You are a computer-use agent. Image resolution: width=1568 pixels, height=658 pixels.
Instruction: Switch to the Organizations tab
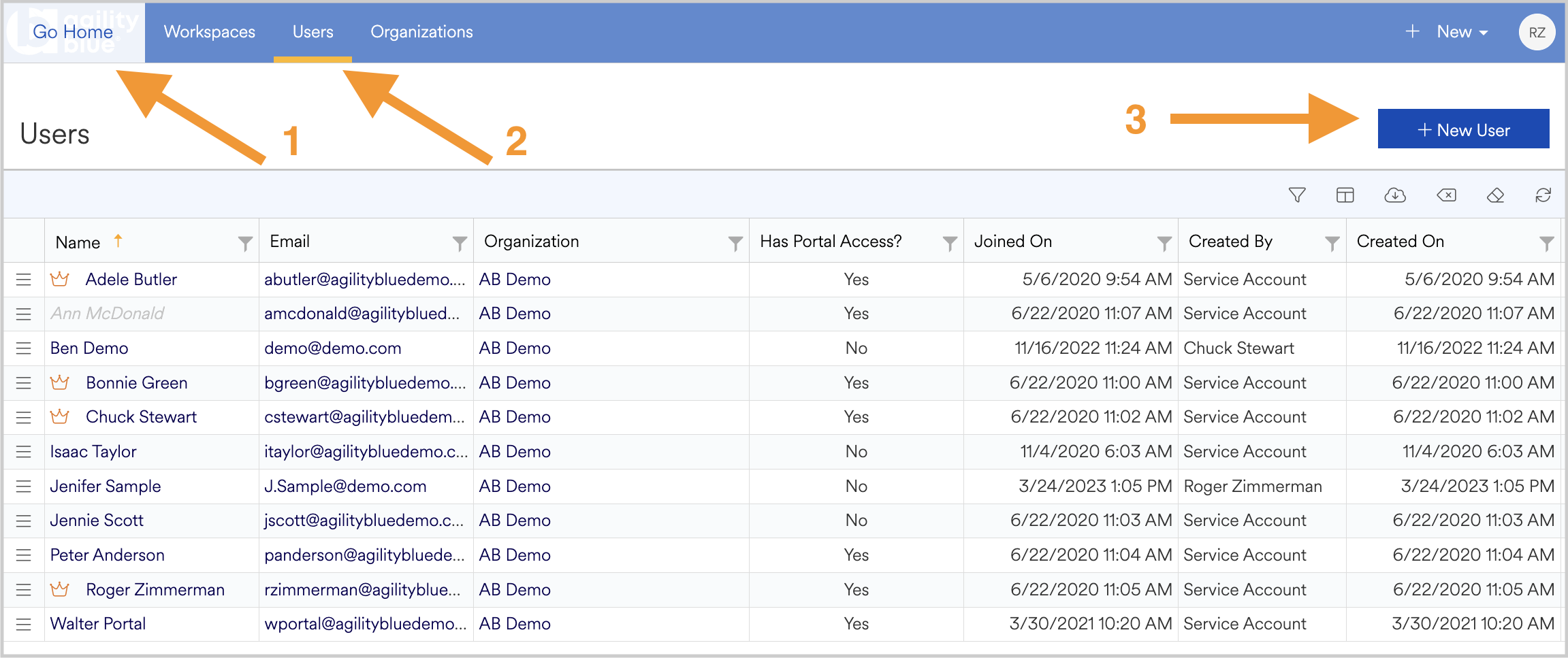click(421, 32)
